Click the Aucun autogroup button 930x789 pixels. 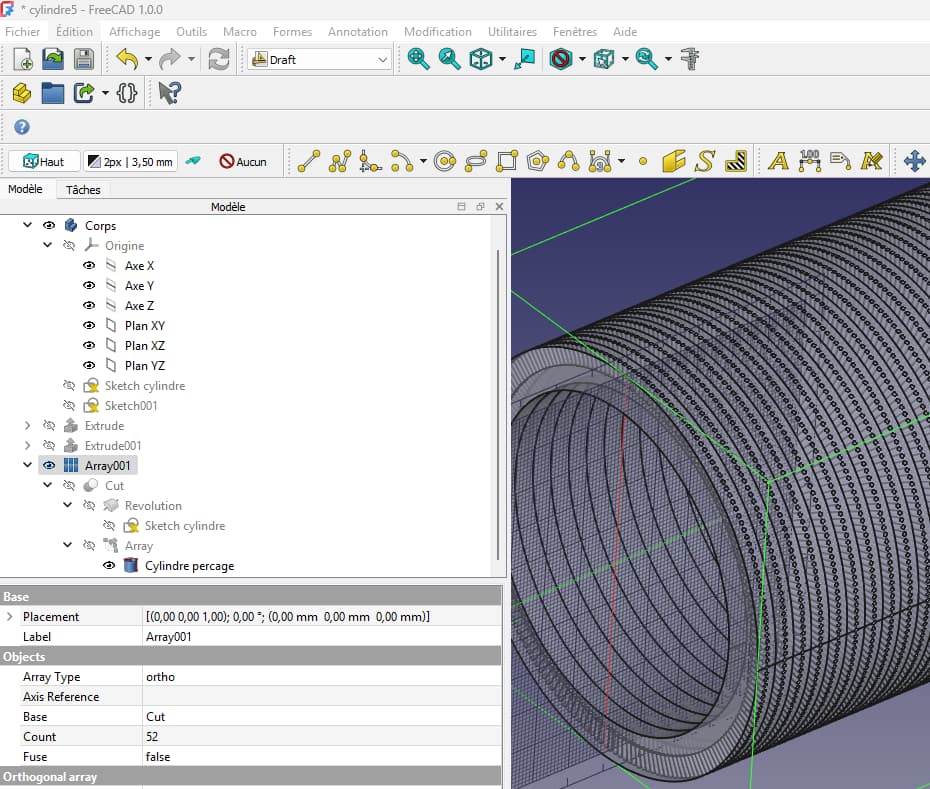[243, 161]
